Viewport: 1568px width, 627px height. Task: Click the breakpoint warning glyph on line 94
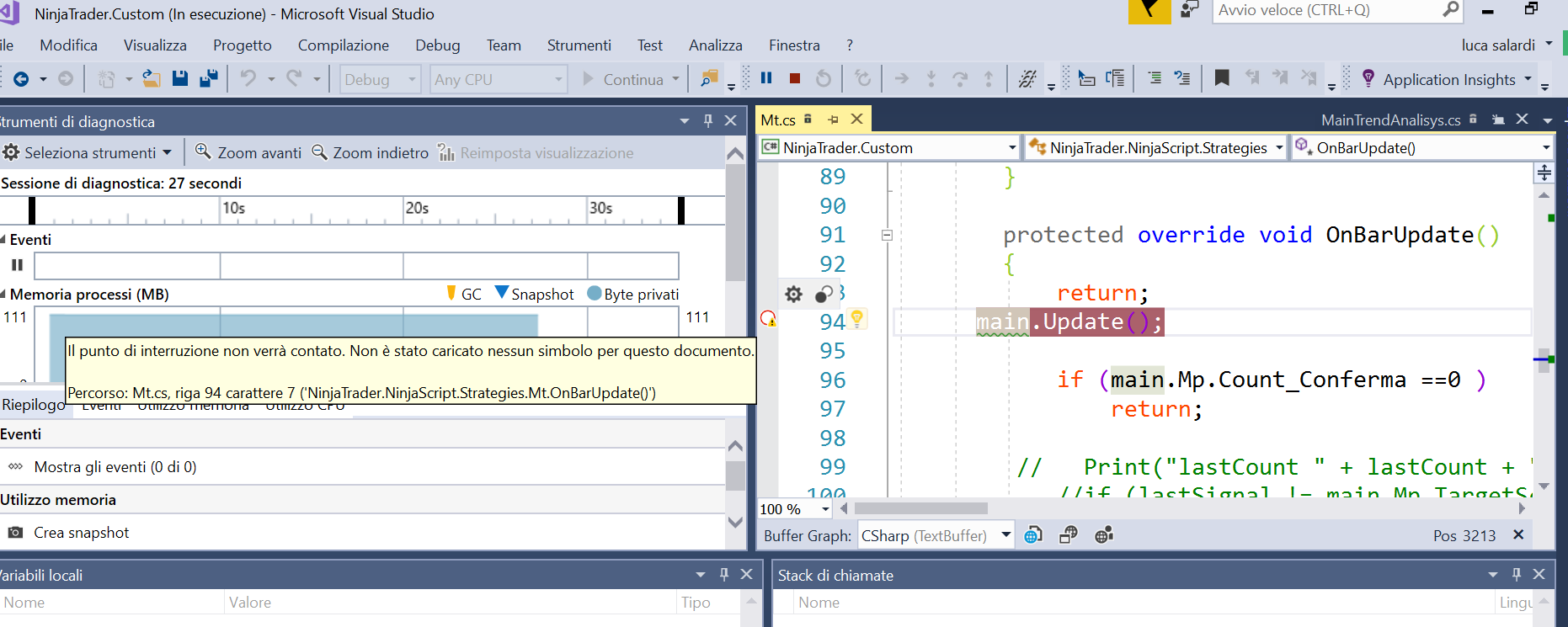point(768,319)
